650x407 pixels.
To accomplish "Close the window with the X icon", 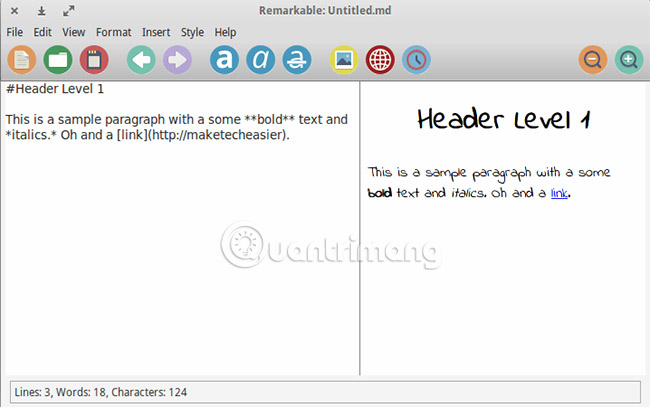I will pos(15,11).
